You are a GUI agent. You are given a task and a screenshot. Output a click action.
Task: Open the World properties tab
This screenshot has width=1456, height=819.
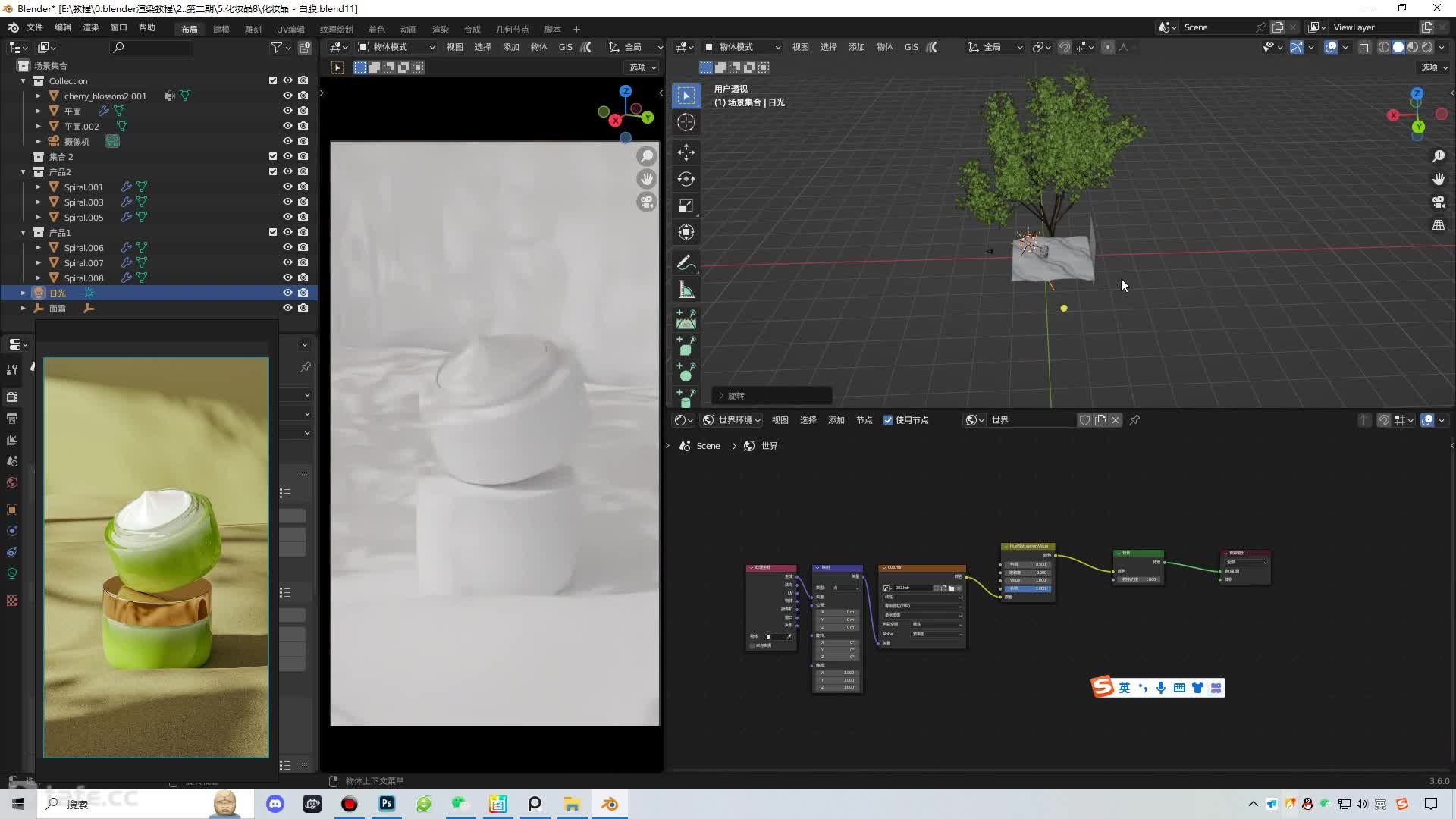[12, 482]
